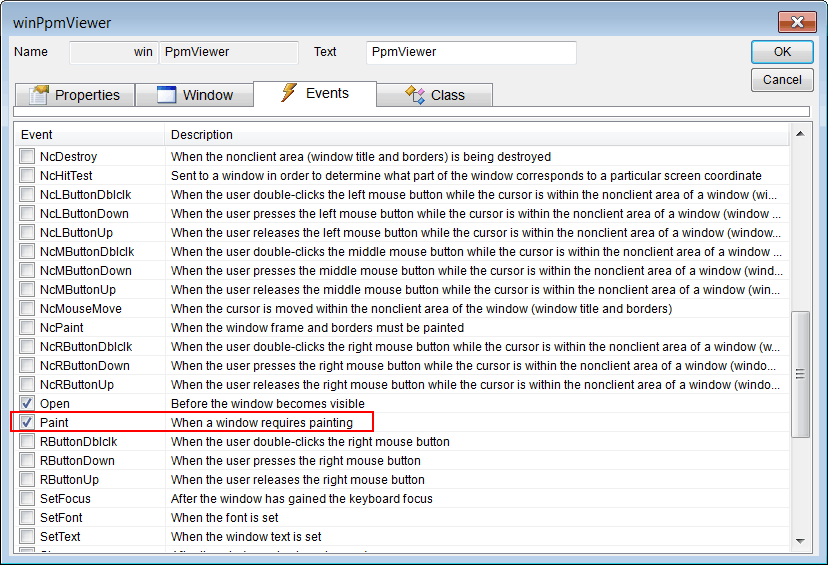Enable the SetFocus event checkbox
The width and height of the screenshot is (828, 565).
(x=27, y=498)
